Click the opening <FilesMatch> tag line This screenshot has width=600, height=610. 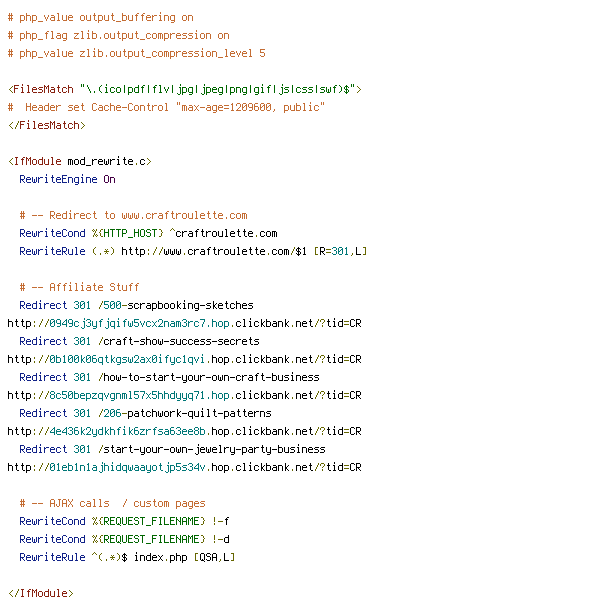[184, 89]
